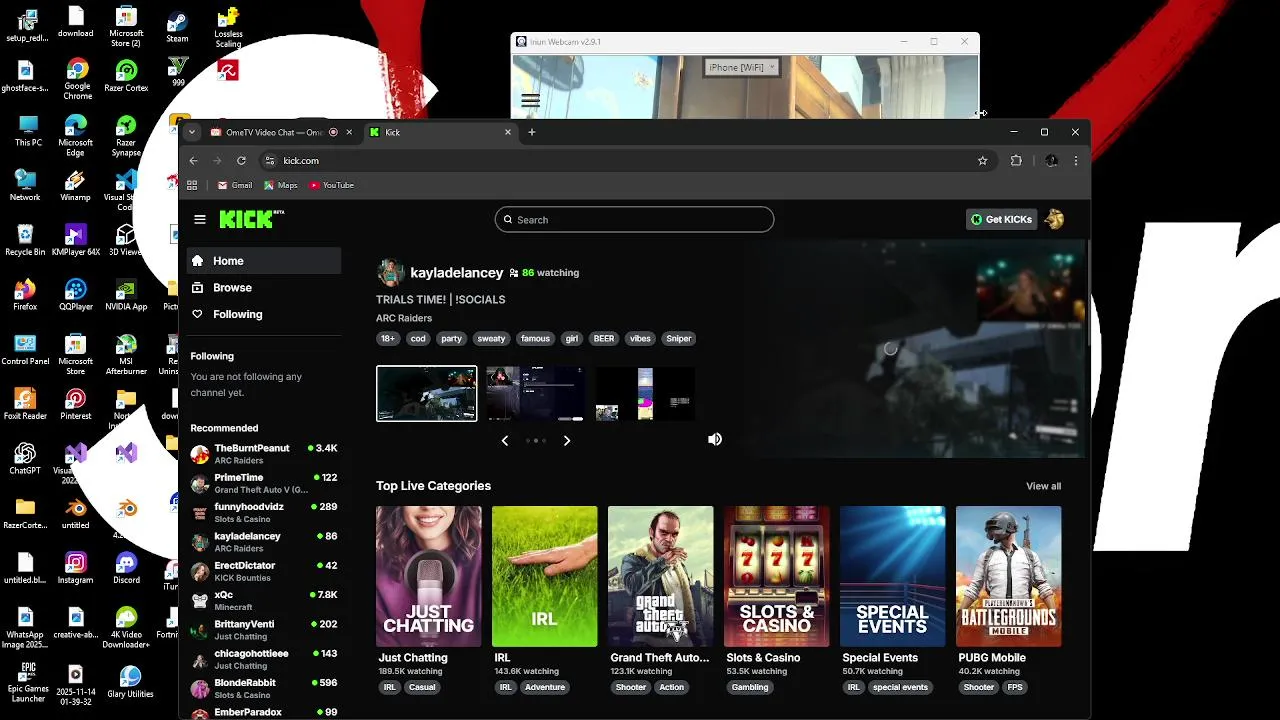This screenshot has width=1280, height=720.
Task: Click View all for Top Live Categories
Action: coord(1043,486)
